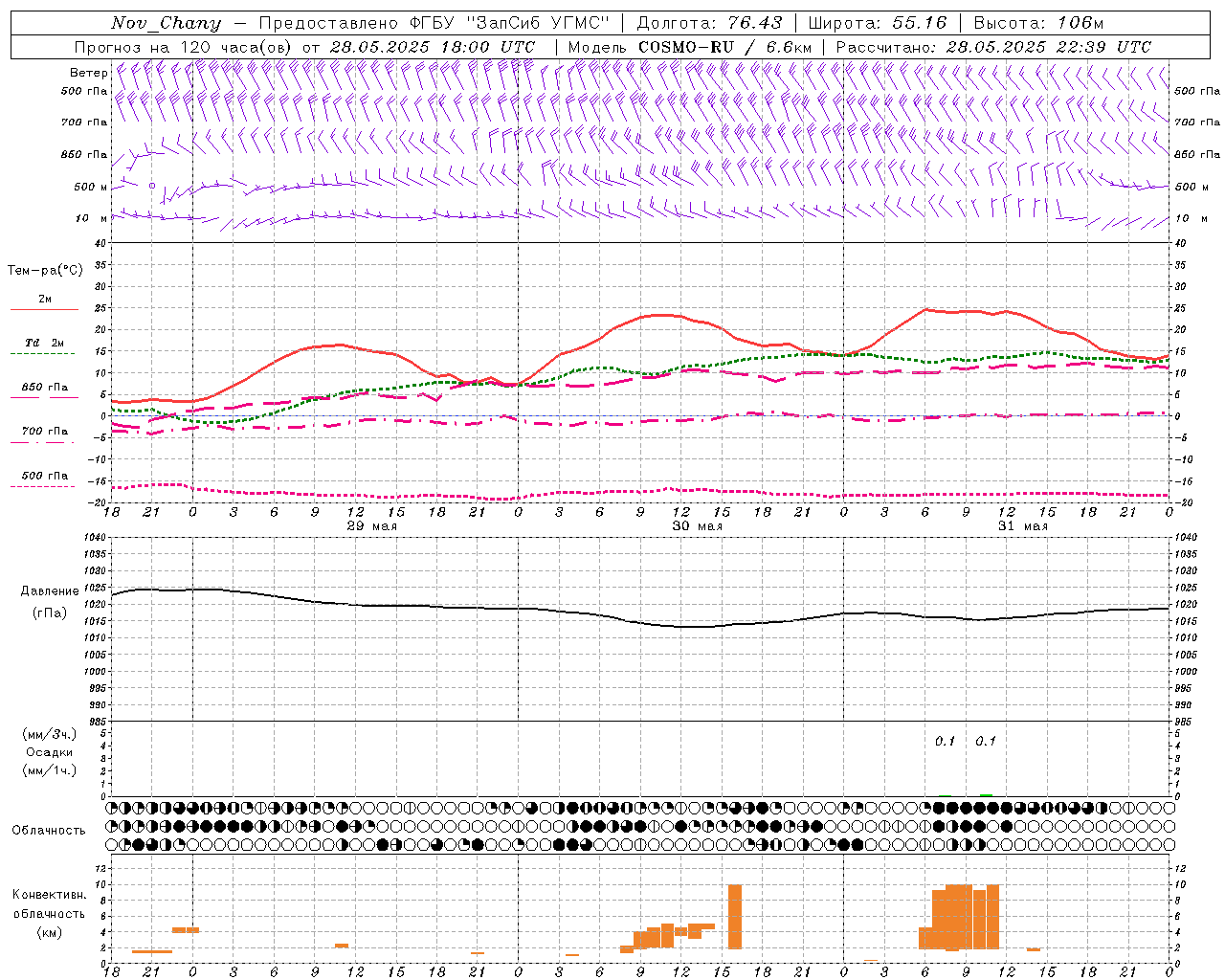Click the tall orange convective bar on 30 мая
The image size is (1225, 980).
click(x=735, y=916)
